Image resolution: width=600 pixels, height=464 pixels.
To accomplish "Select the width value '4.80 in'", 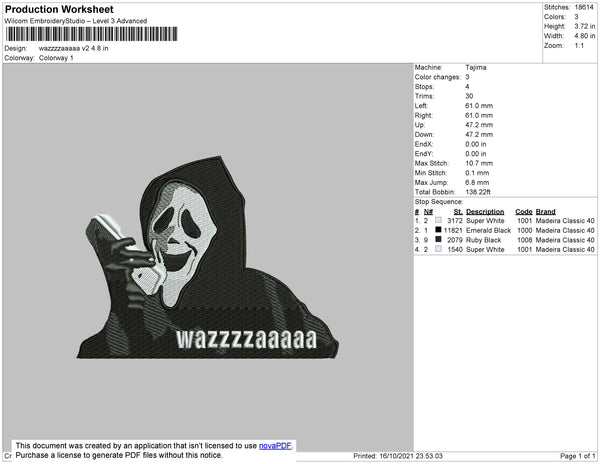I will click(584, 36).
